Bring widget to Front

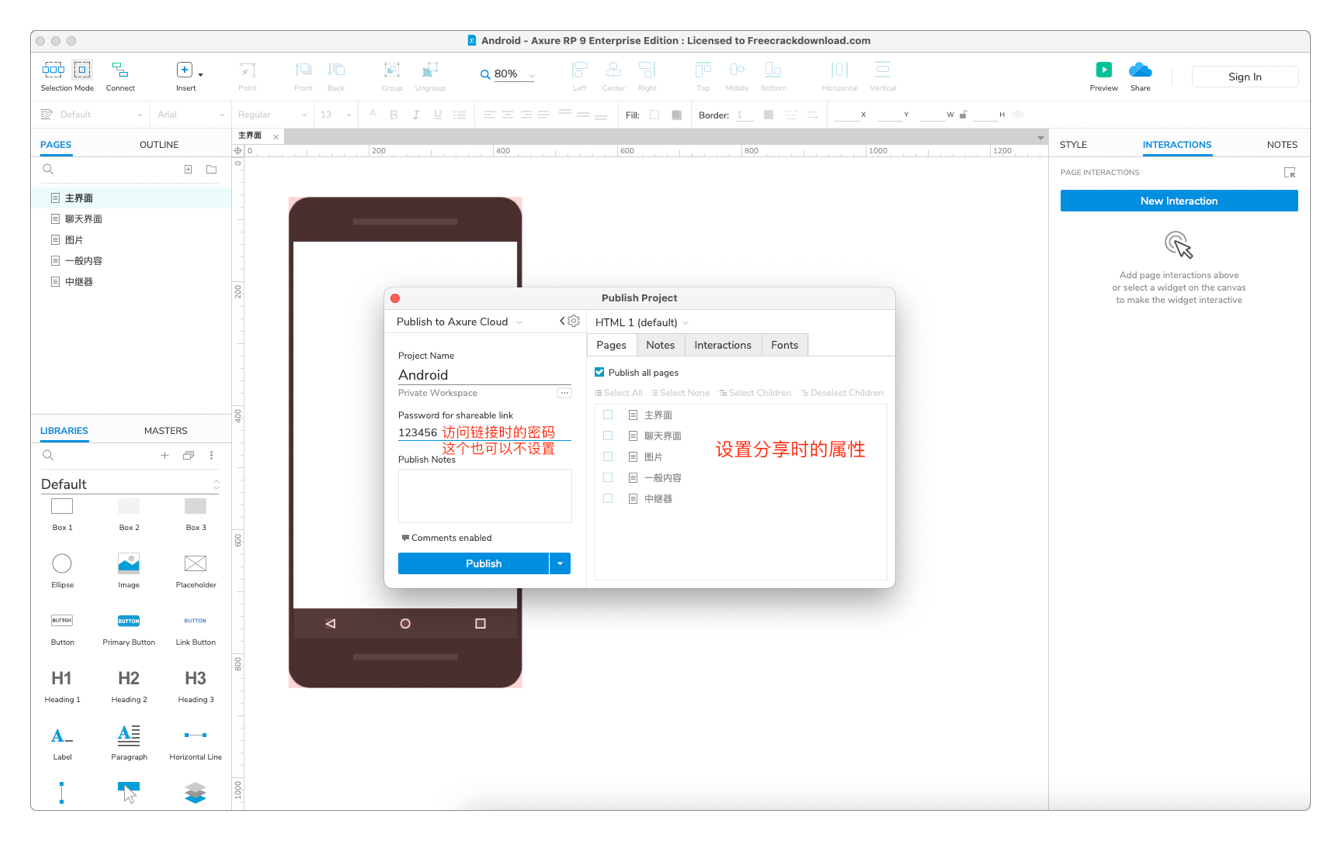[303, 70]
